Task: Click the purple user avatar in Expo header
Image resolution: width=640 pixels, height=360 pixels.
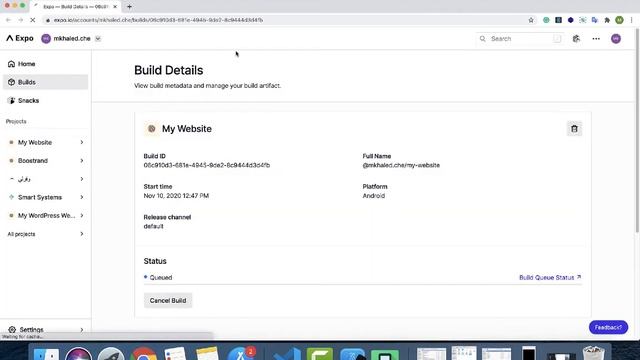Action: point(616,39)
